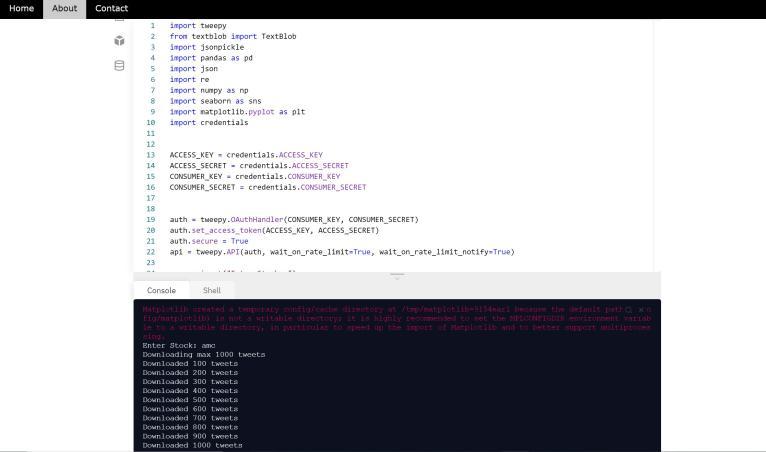Click 'CONSUMER_KEY = credentials.CONSUMER_KEY' line
Image resolution: width=766 pixels, height=452 pixels.
pos(255,176)
